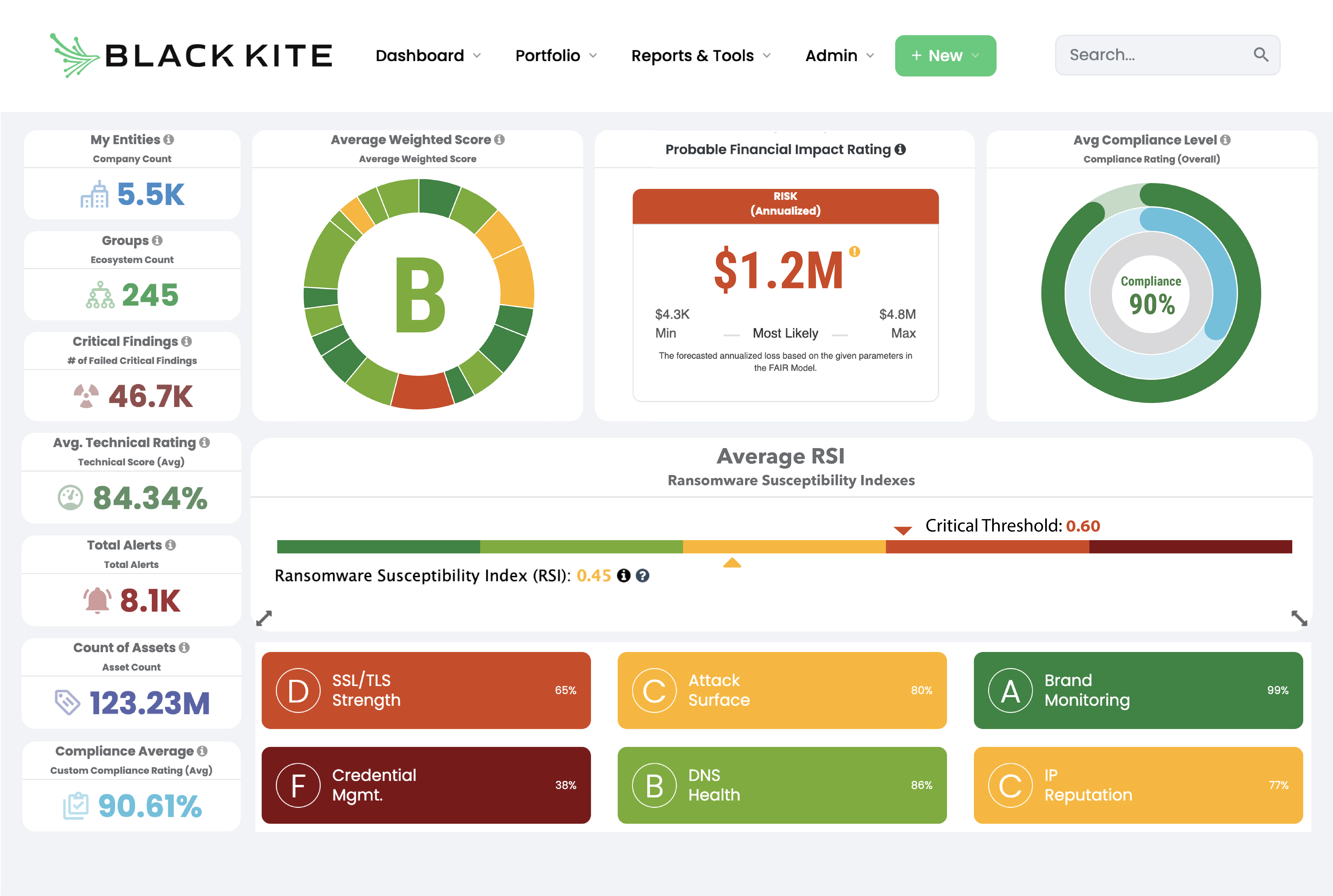Viewport: 1333px width, 896px height.
Task: Click the dark red segment of RSI bar
Action: click(x=1191, y=547)
